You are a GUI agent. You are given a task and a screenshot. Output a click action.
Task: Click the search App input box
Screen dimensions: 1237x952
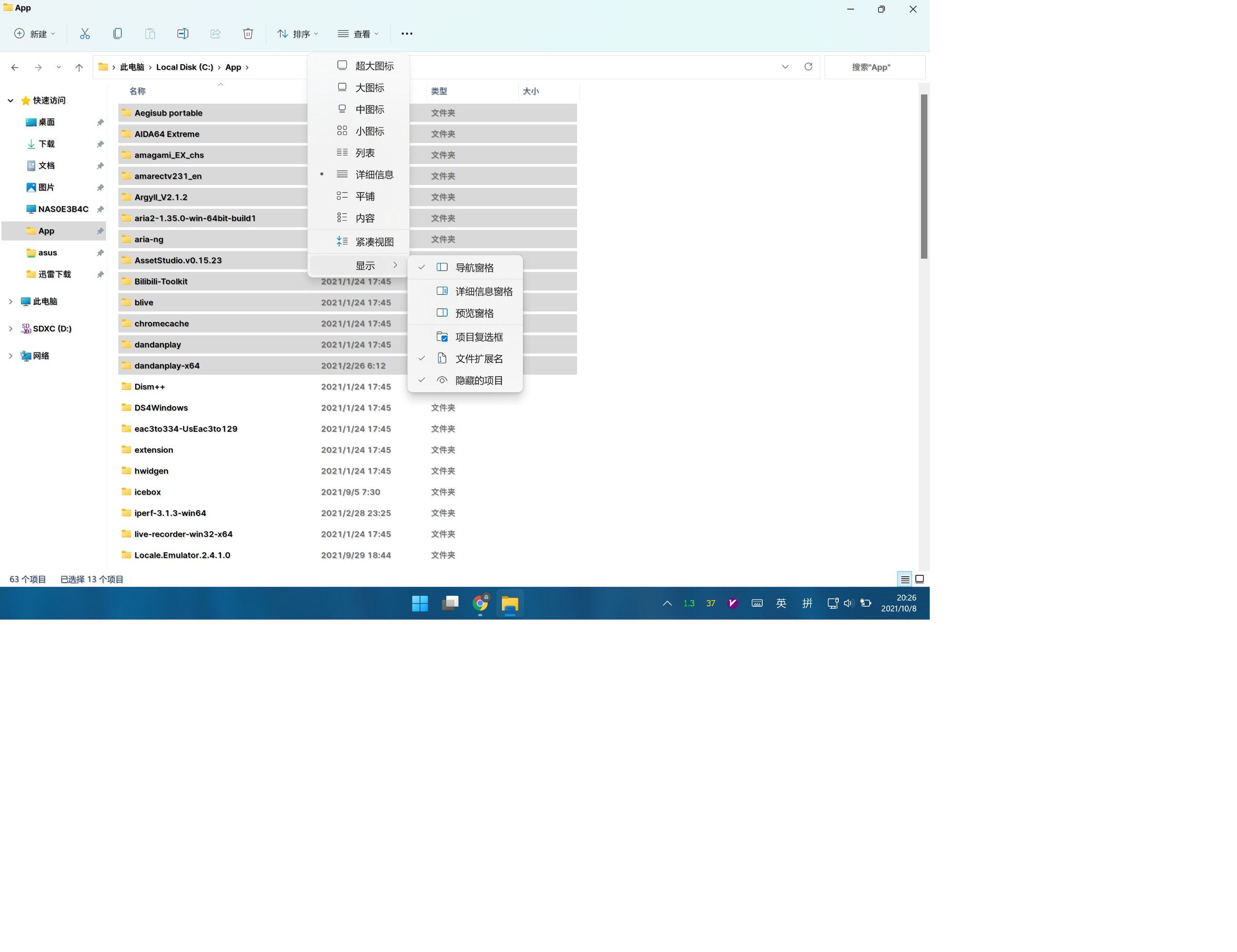[x=874, y=67]
